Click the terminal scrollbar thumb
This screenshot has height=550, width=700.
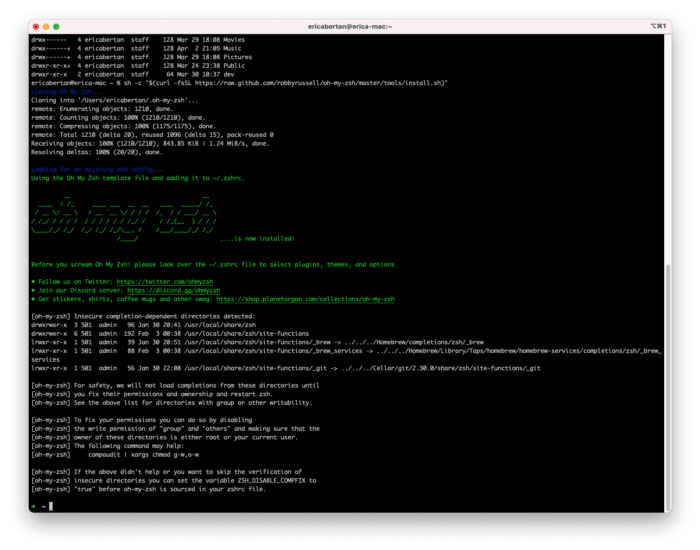668,388
